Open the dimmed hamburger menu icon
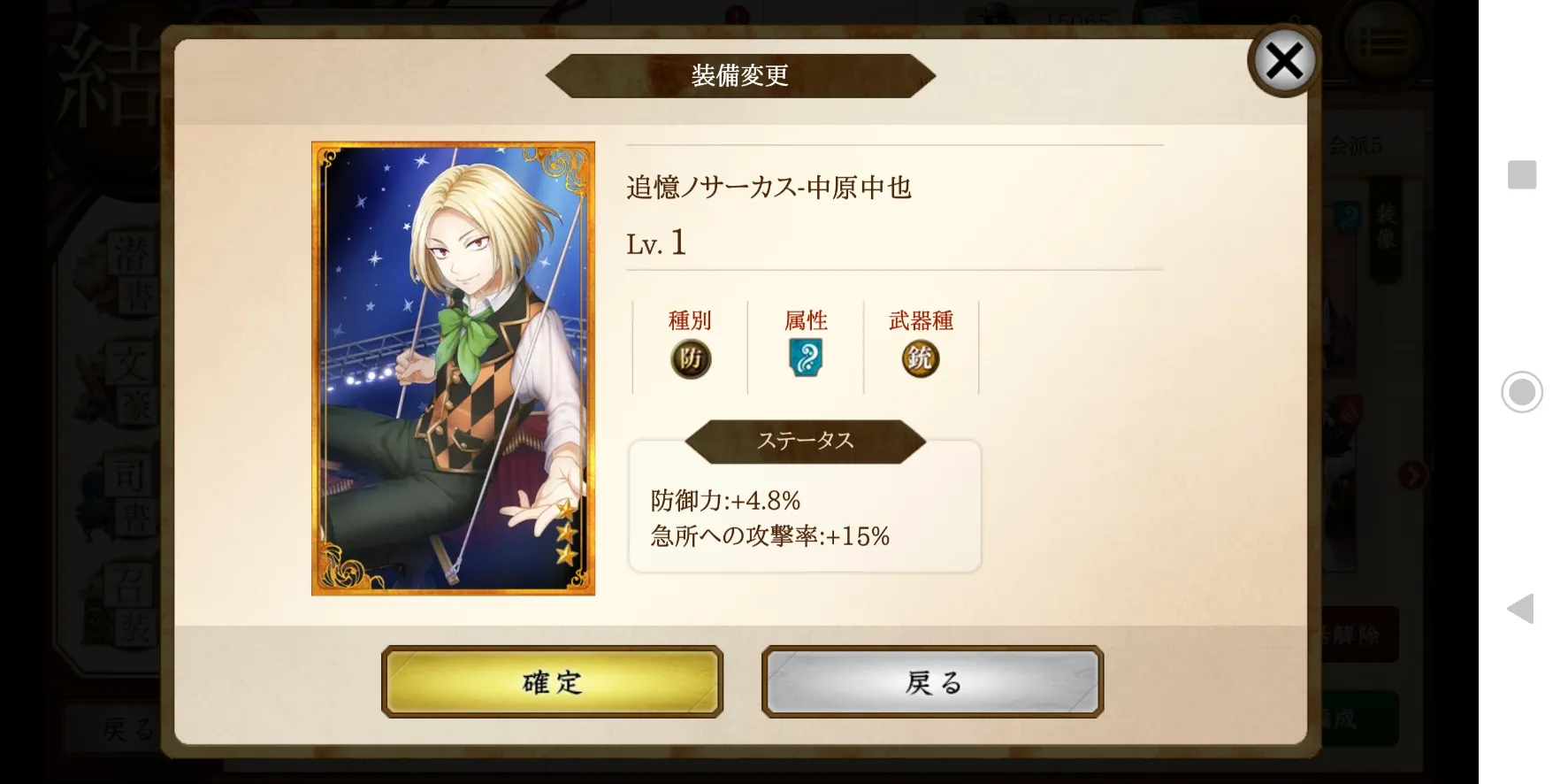Image resolution: width=1568 pixels, height=784 pixels. coord(1383,42)
